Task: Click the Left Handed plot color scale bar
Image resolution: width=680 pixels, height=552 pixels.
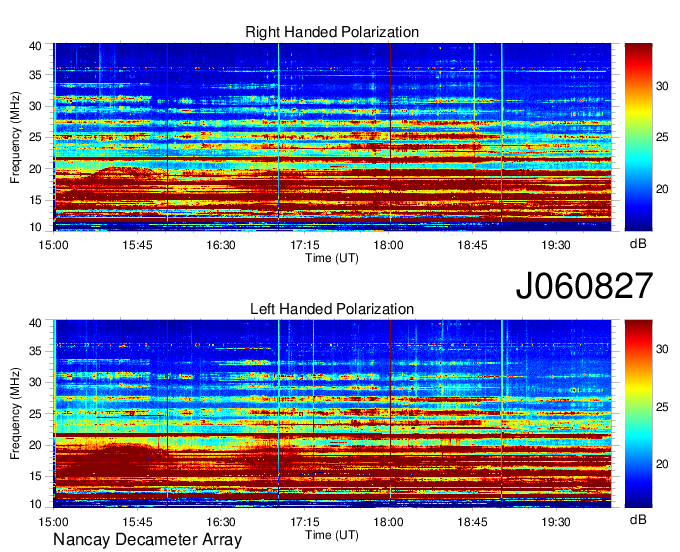Action: [638, 414]
